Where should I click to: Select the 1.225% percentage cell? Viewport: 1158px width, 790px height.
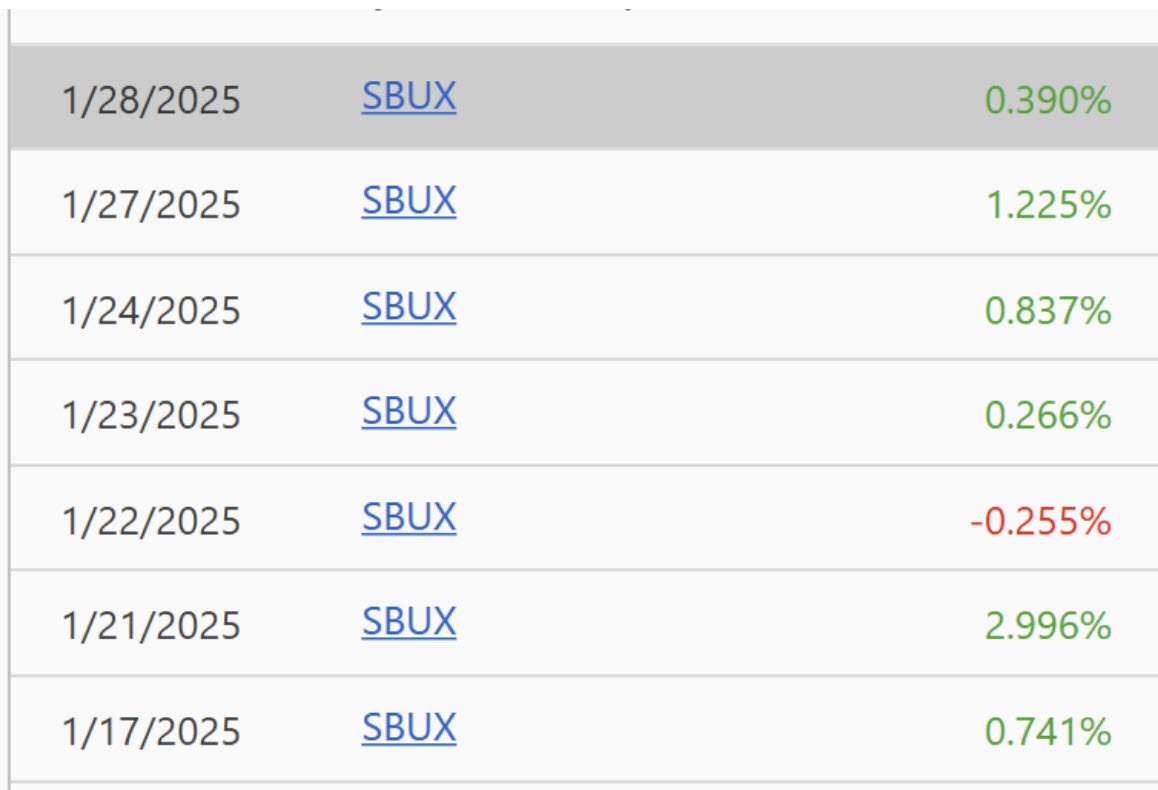1047,205
